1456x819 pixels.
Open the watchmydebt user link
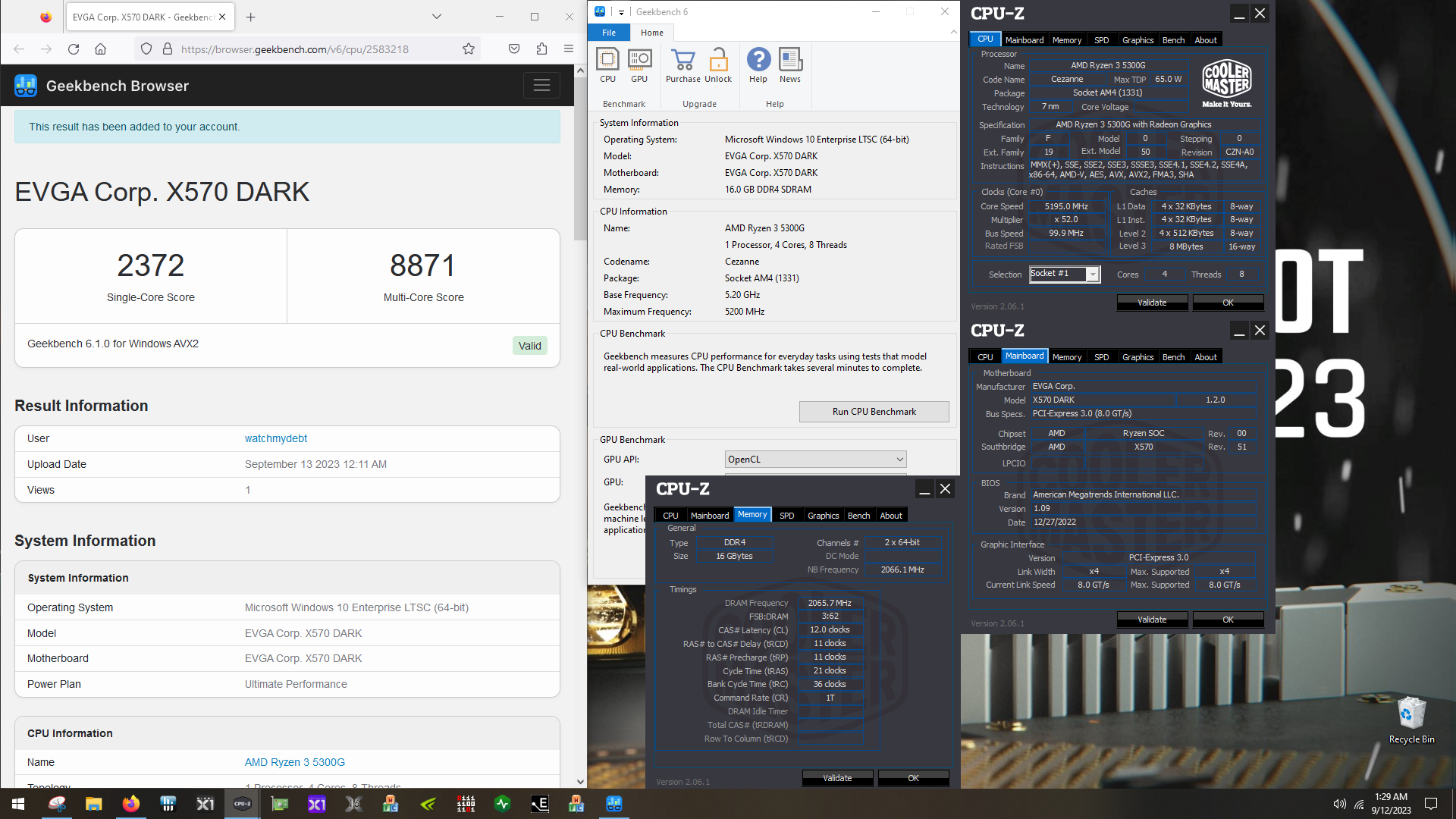[276, 438]
